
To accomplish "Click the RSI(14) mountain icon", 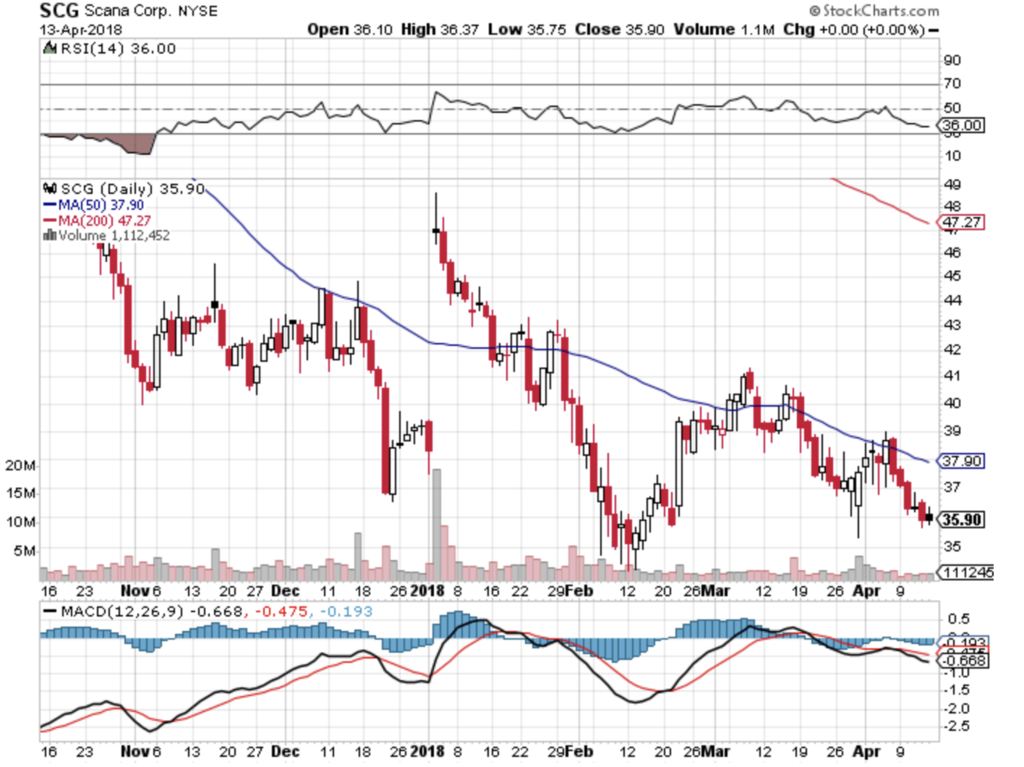I will [x=49, y=48].
